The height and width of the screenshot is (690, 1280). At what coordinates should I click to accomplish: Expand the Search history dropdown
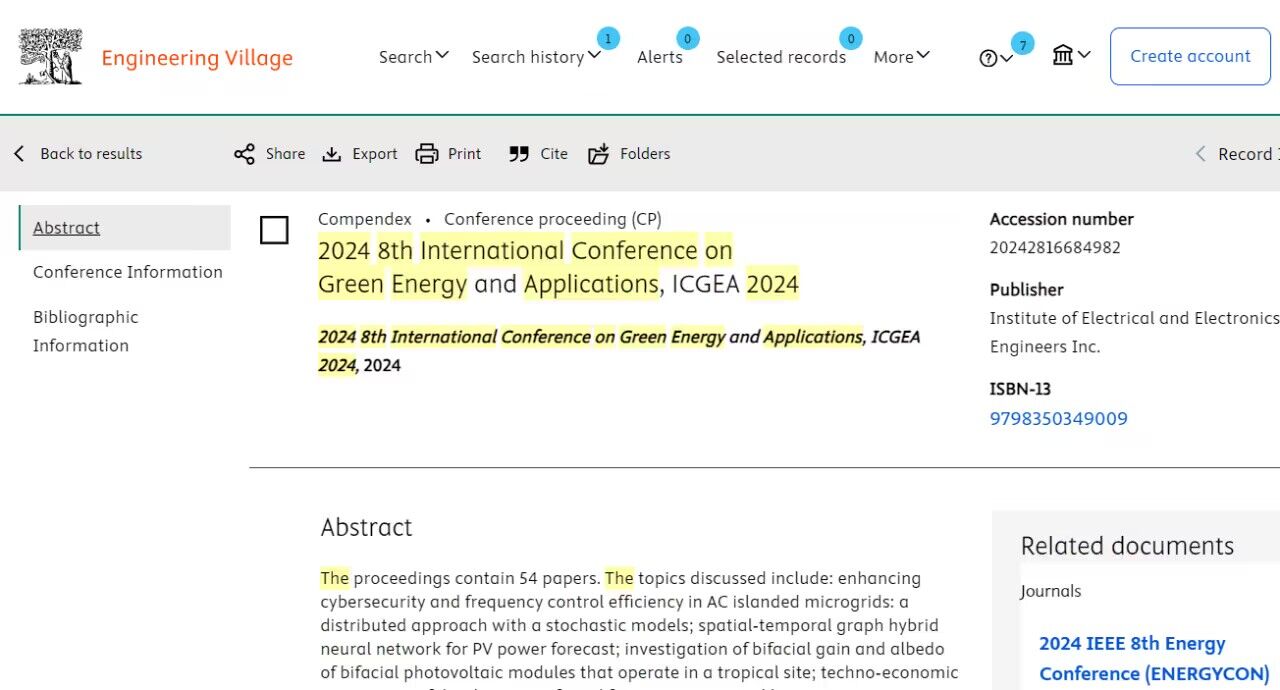(536, 57)
